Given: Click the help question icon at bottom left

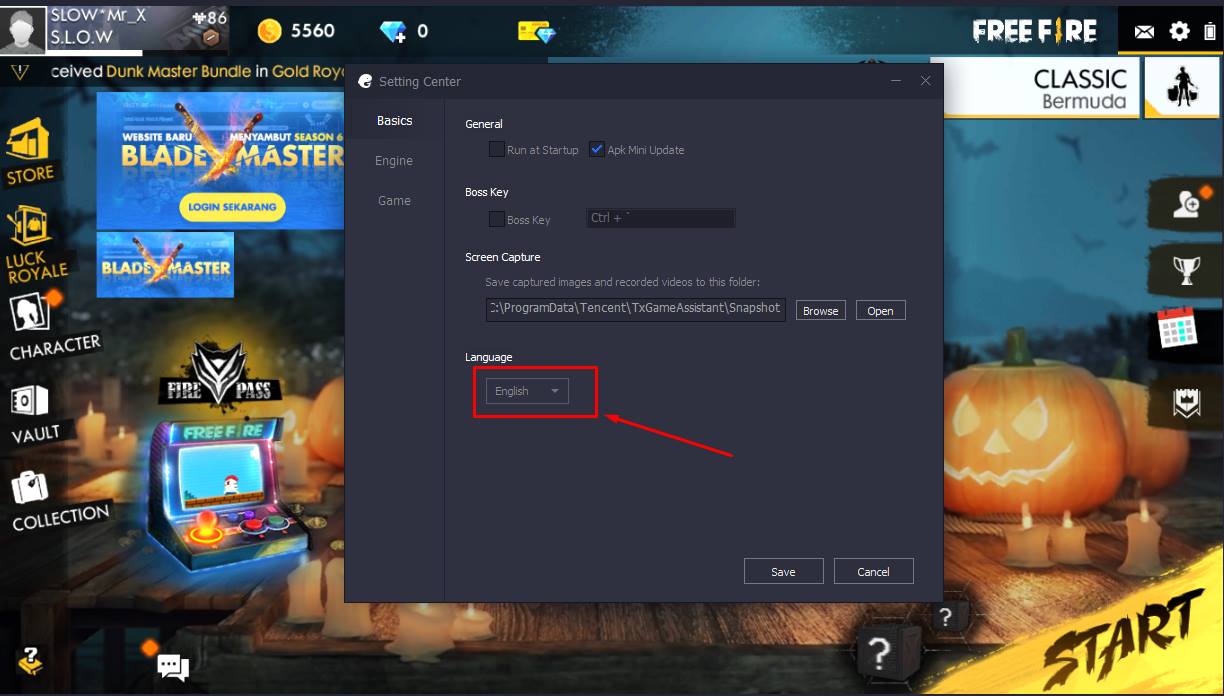Looking at the screenshot, I should pyautogui.click(x=32, y=659).
